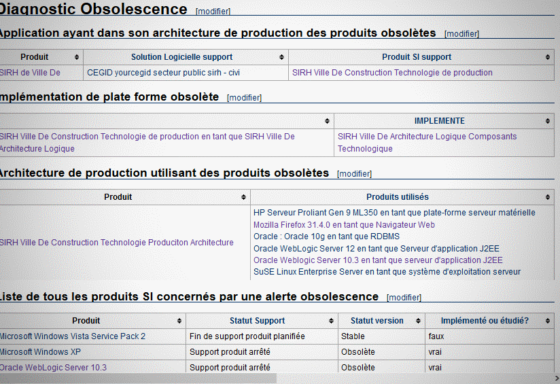Click Produits utilisés header text
Viewport: 560px width, 384px height.
(397, 197)
